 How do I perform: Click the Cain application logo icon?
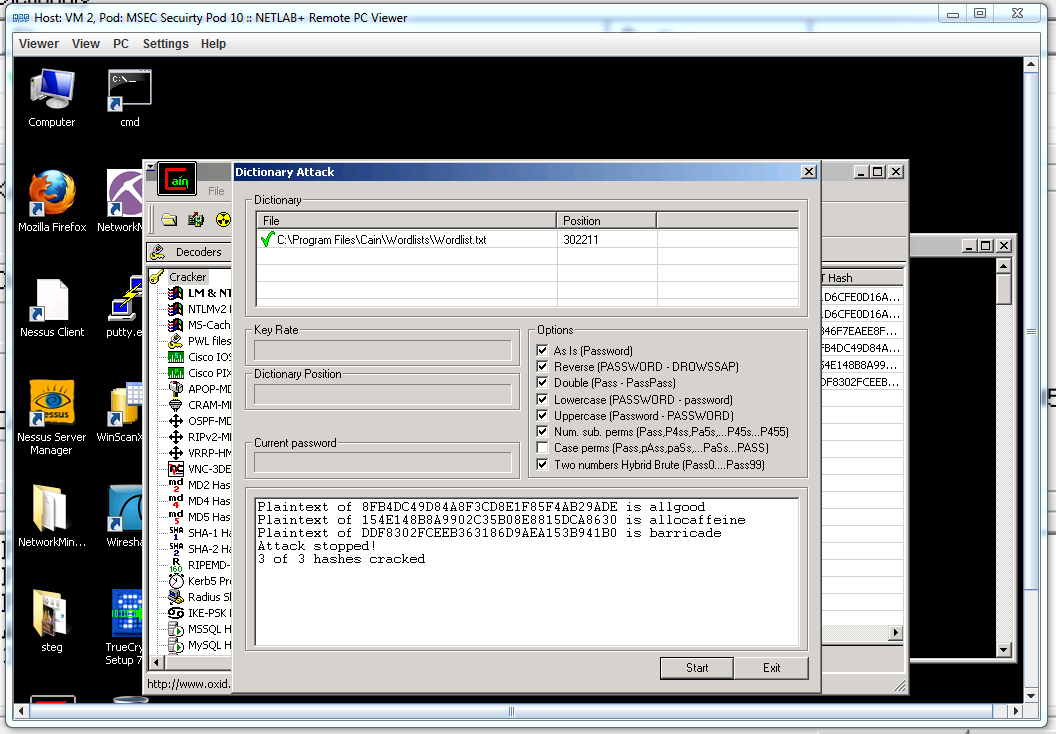(177, 179)
